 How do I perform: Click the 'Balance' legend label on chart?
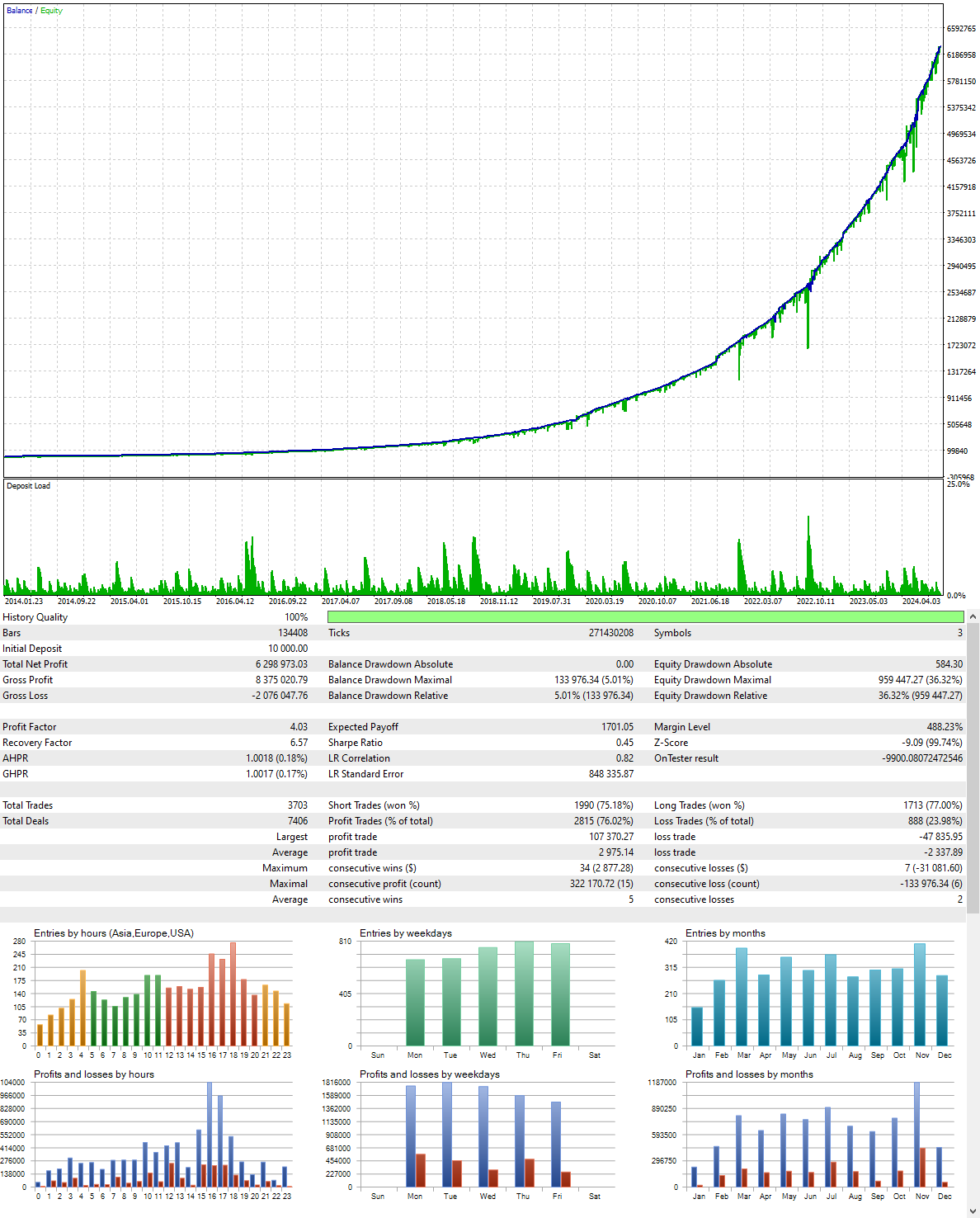(20, 11)
